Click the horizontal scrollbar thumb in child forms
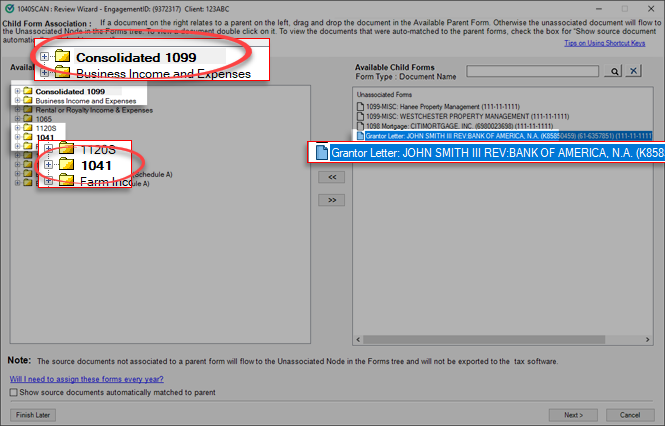 pos(484,339)
